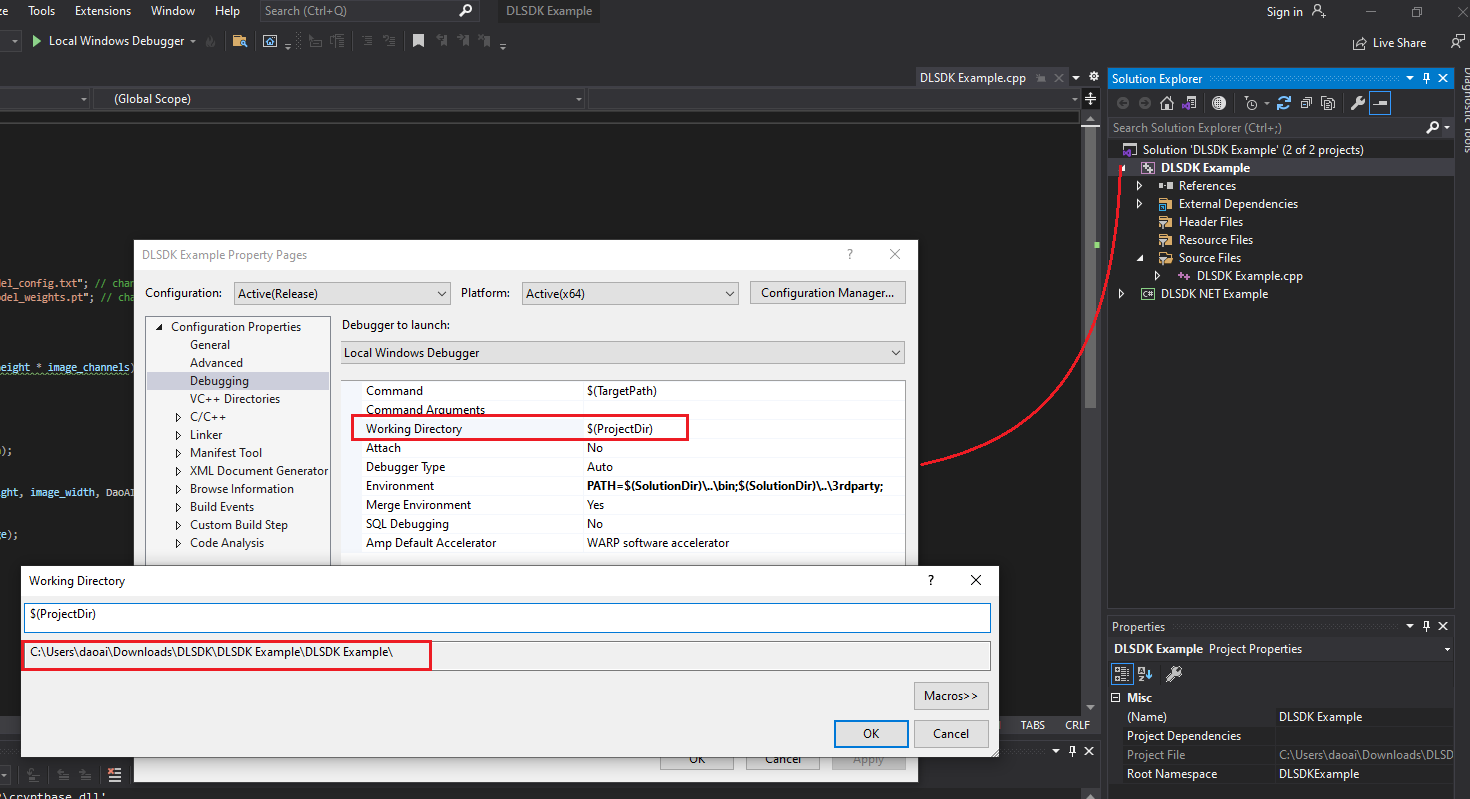
Task: Click OK in Working Directory dialog
Action: tap(871, 733)
